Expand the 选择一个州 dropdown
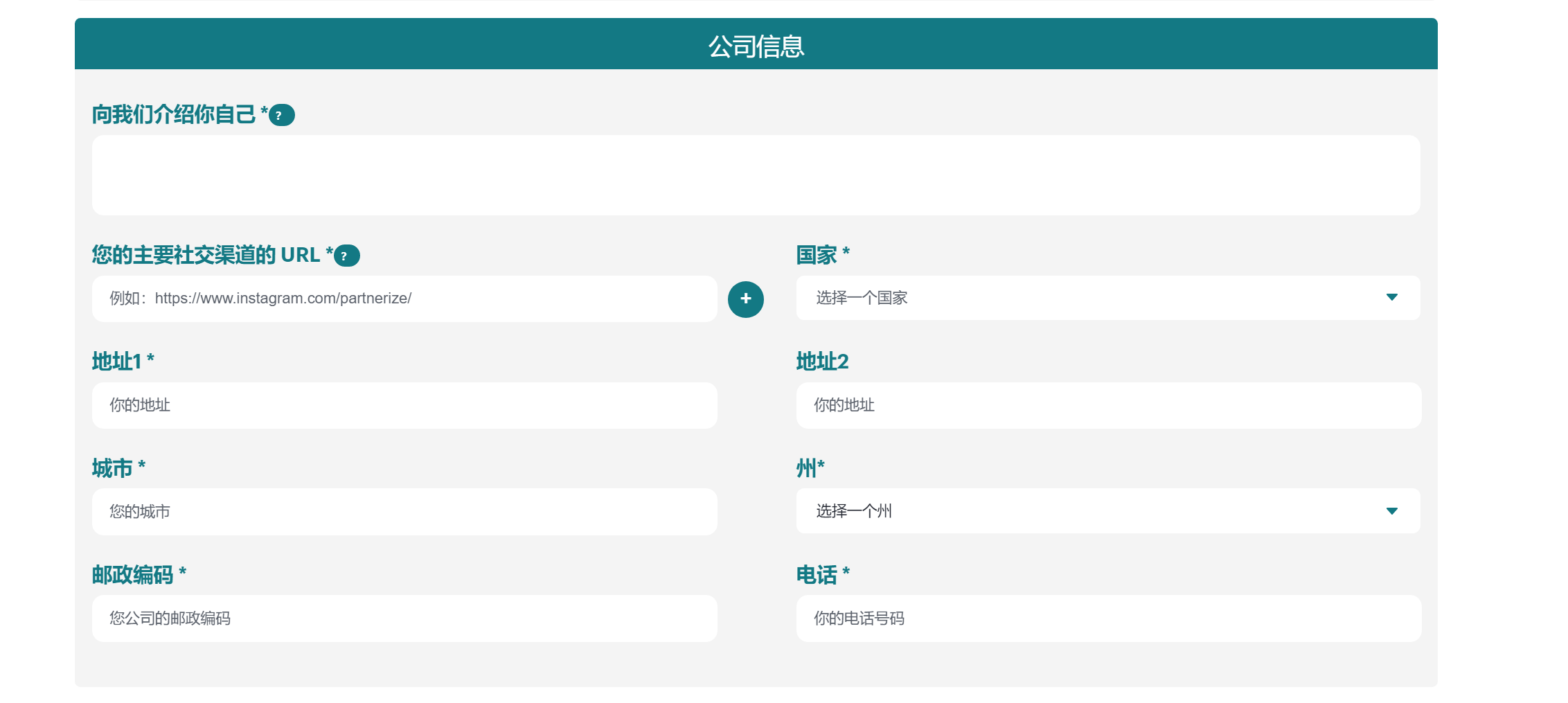This screenshot has height=703, width=1568. point(1107,511)
